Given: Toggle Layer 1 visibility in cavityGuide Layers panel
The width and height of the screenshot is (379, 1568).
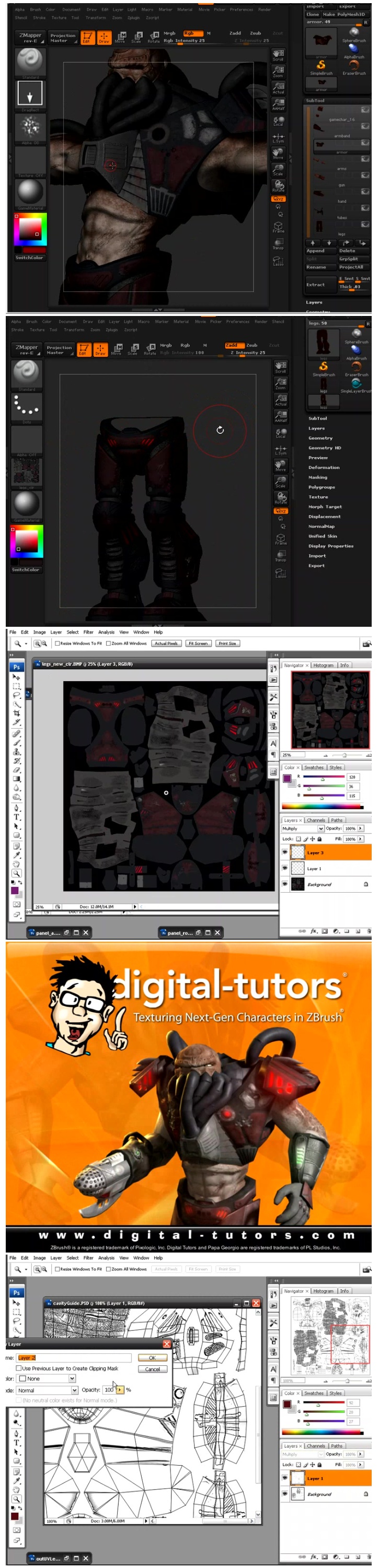Looking at the screenshot, I should (284, 1478).
